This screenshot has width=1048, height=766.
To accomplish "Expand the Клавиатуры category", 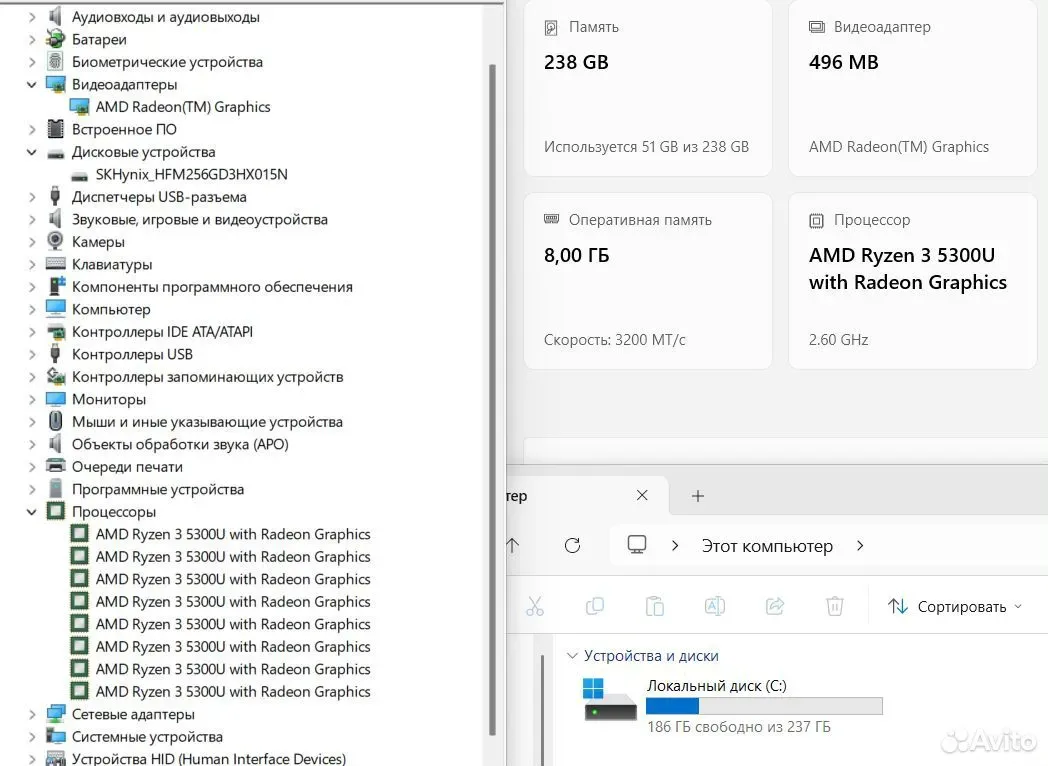I will [31, 265].
